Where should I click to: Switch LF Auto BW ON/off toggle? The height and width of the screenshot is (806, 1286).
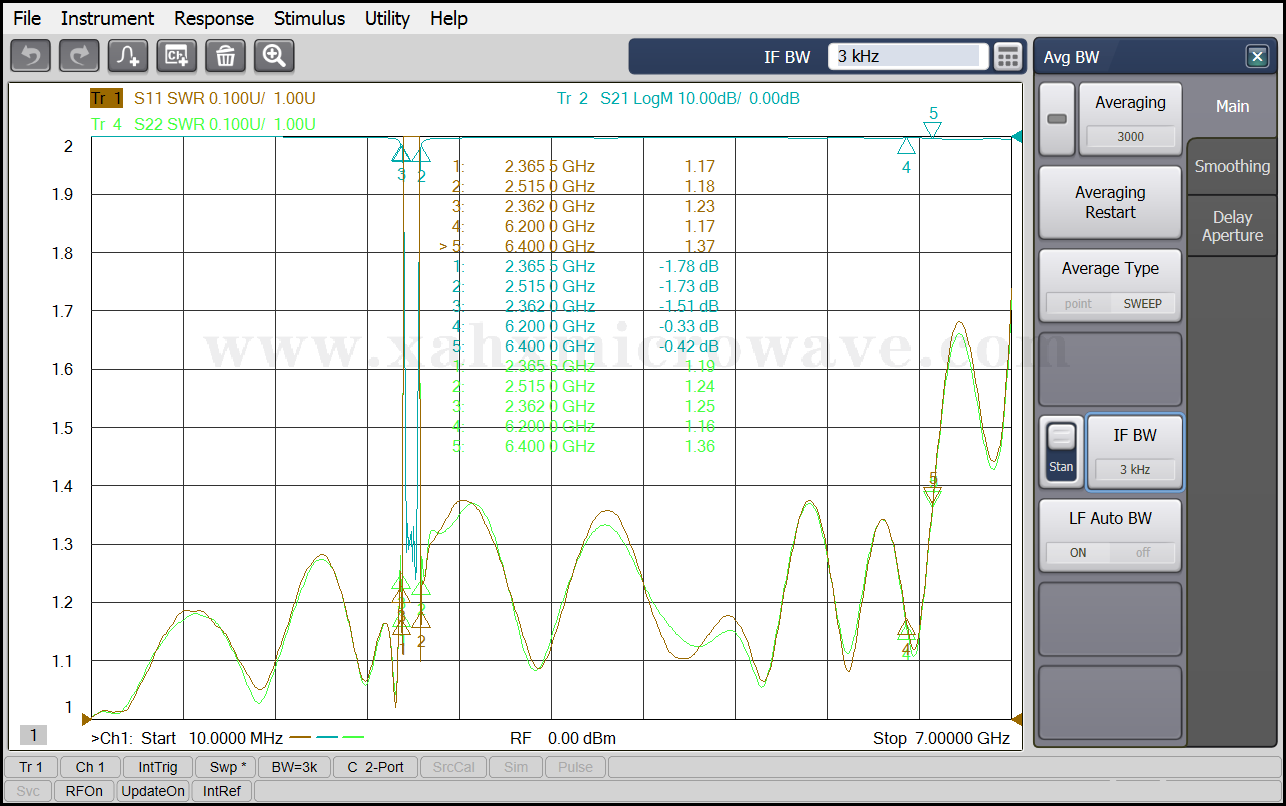pos(1110,552)
